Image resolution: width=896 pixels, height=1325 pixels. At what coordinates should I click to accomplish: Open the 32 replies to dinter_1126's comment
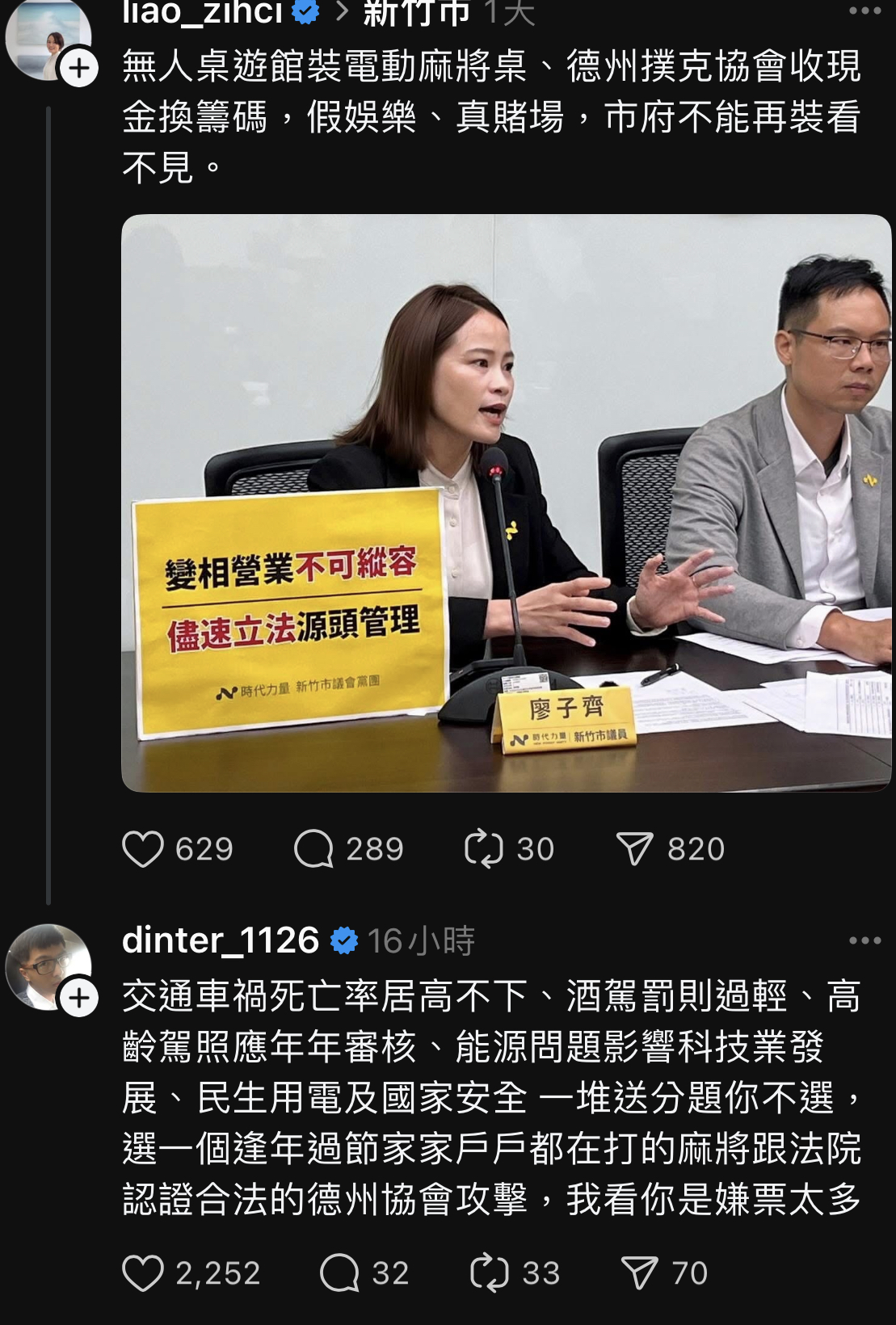[339, 1273]
